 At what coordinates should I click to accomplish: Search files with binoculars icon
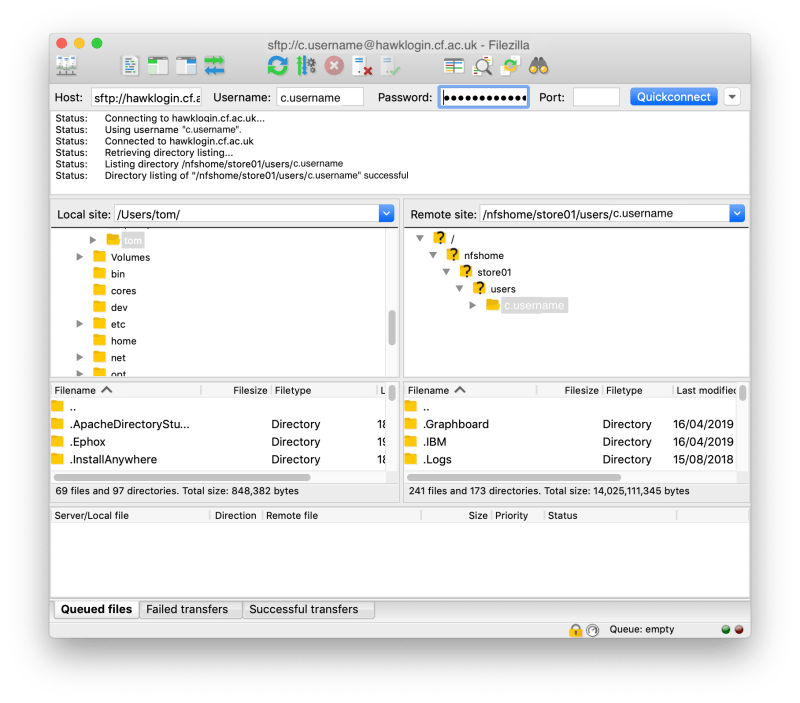(538, 66)
